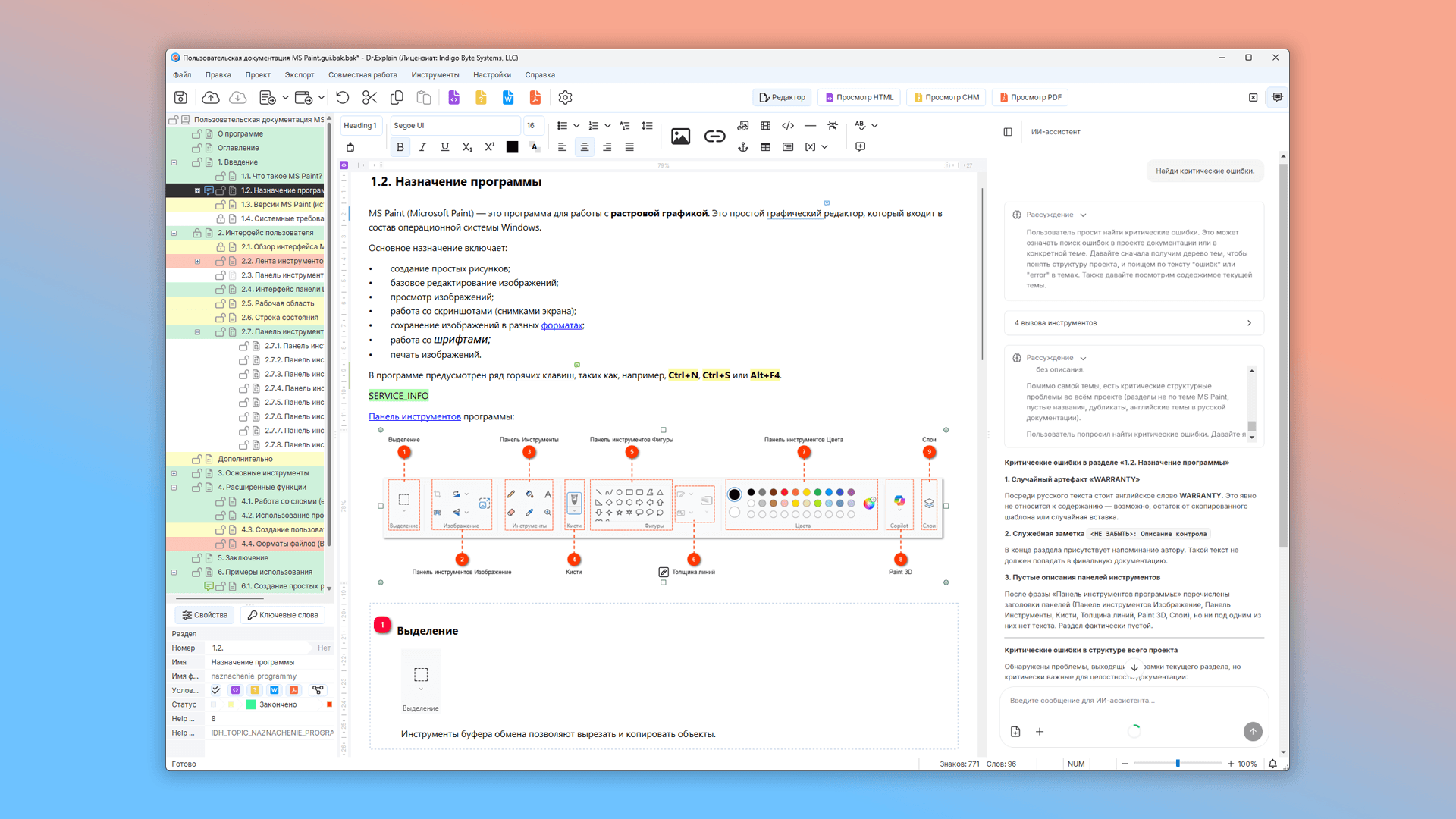Follow the форматах hyperlink in the text
1456x819 pixels.
tap(562, 325)
